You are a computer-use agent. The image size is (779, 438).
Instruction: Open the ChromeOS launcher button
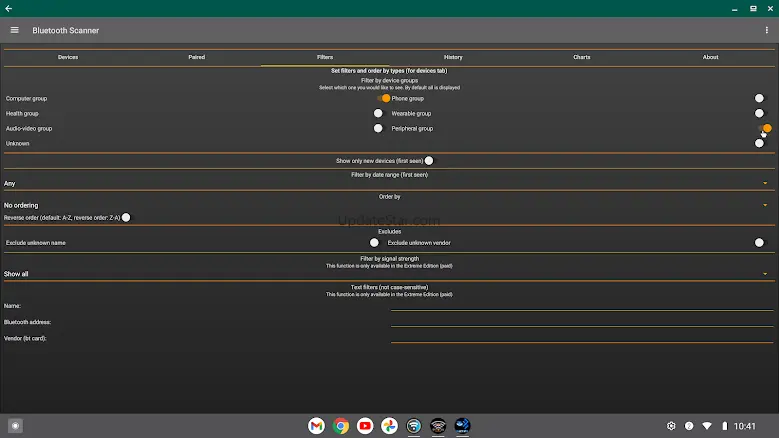pyautogui.click(x=15, y=426)
